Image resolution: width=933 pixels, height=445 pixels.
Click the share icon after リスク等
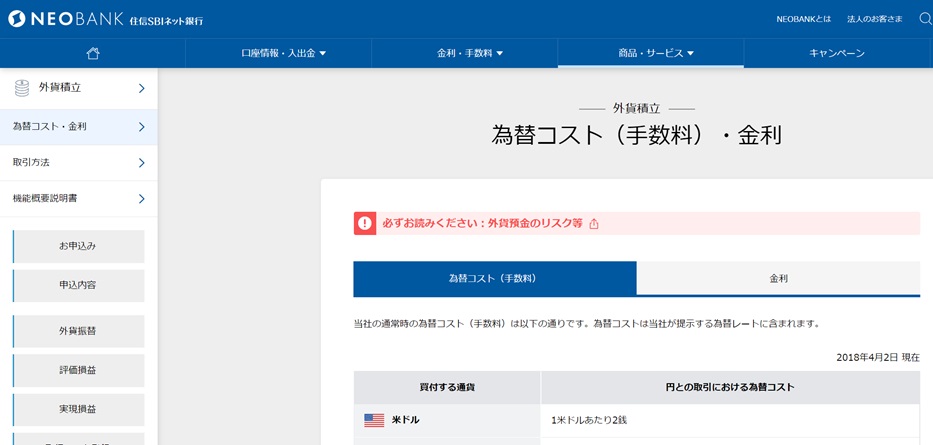pyautogui.click(x=593, y=224)
